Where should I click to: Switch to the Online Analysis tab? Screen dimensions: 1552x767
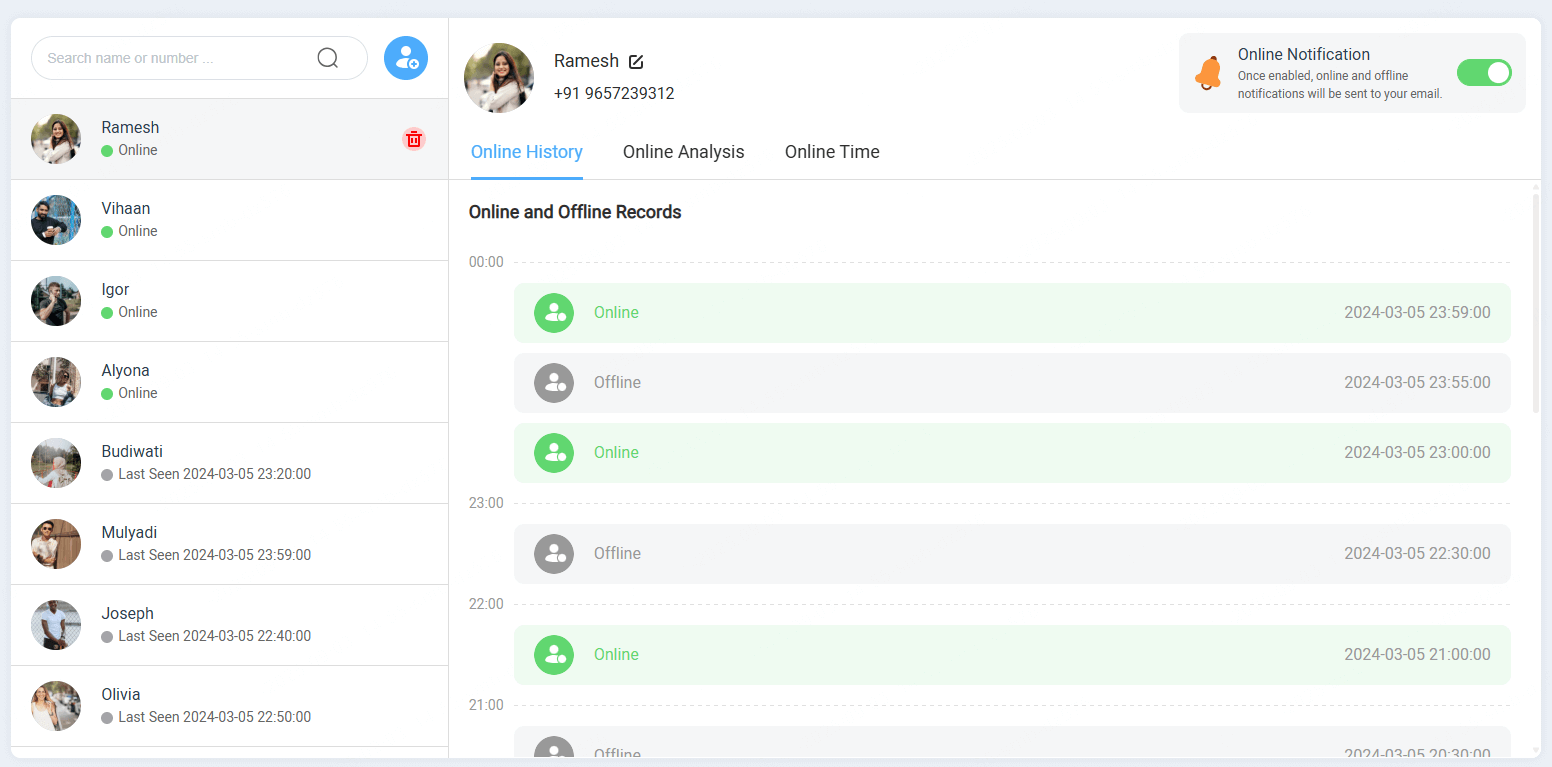click(x=683, y=152)
